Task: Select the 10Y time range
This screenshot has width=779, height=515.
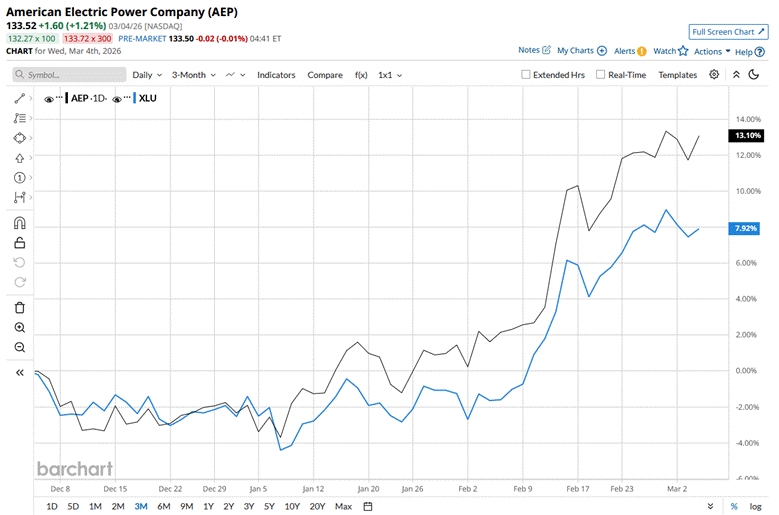Action: point(292,507)
